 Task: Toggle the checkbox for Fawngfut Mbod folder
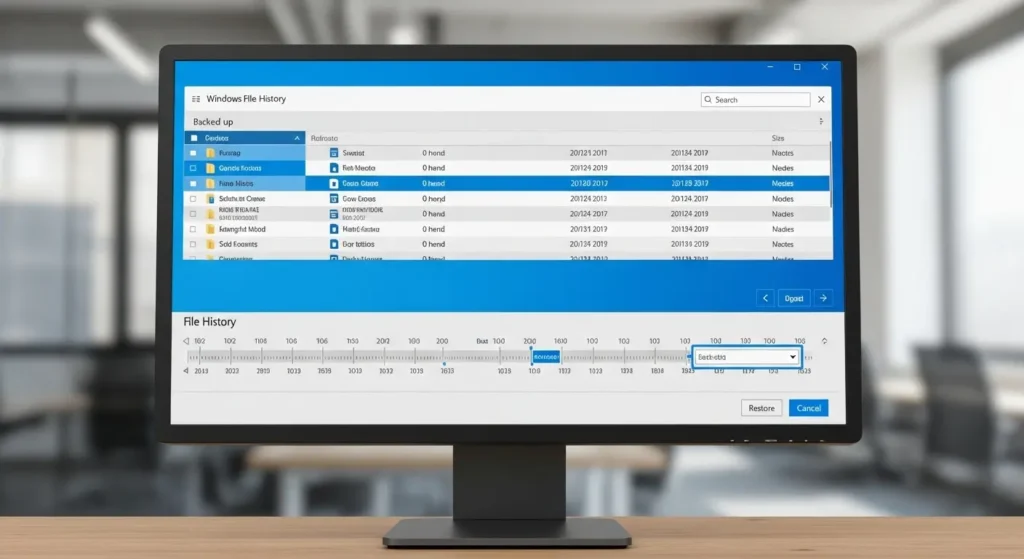click(x=193, y=229)
